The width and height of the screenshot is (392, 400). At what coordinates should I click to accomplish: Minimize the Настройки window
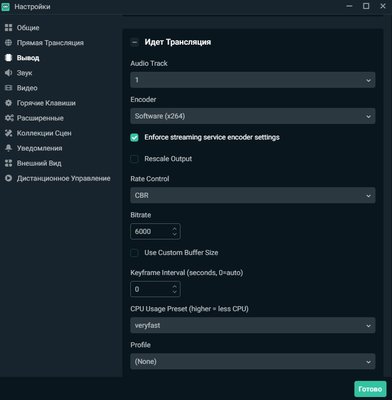click(349, 6)
